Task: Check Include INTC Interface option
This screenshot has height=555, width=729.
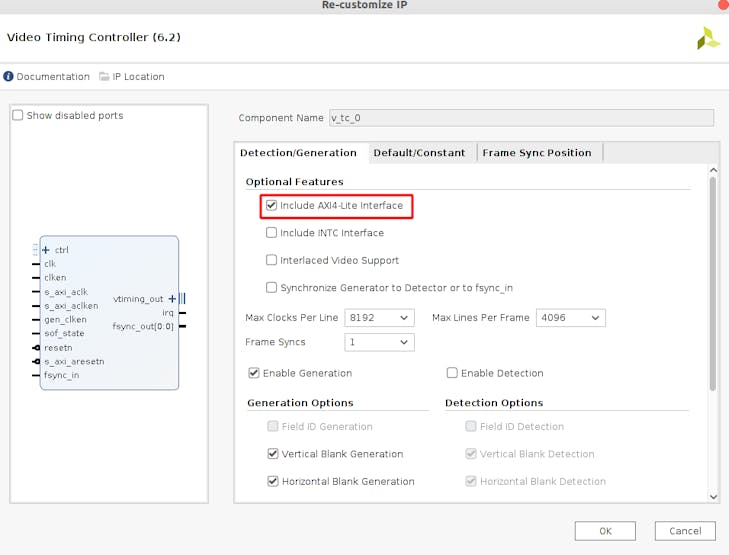Action: pyautogui.click(x=272, y=233)
